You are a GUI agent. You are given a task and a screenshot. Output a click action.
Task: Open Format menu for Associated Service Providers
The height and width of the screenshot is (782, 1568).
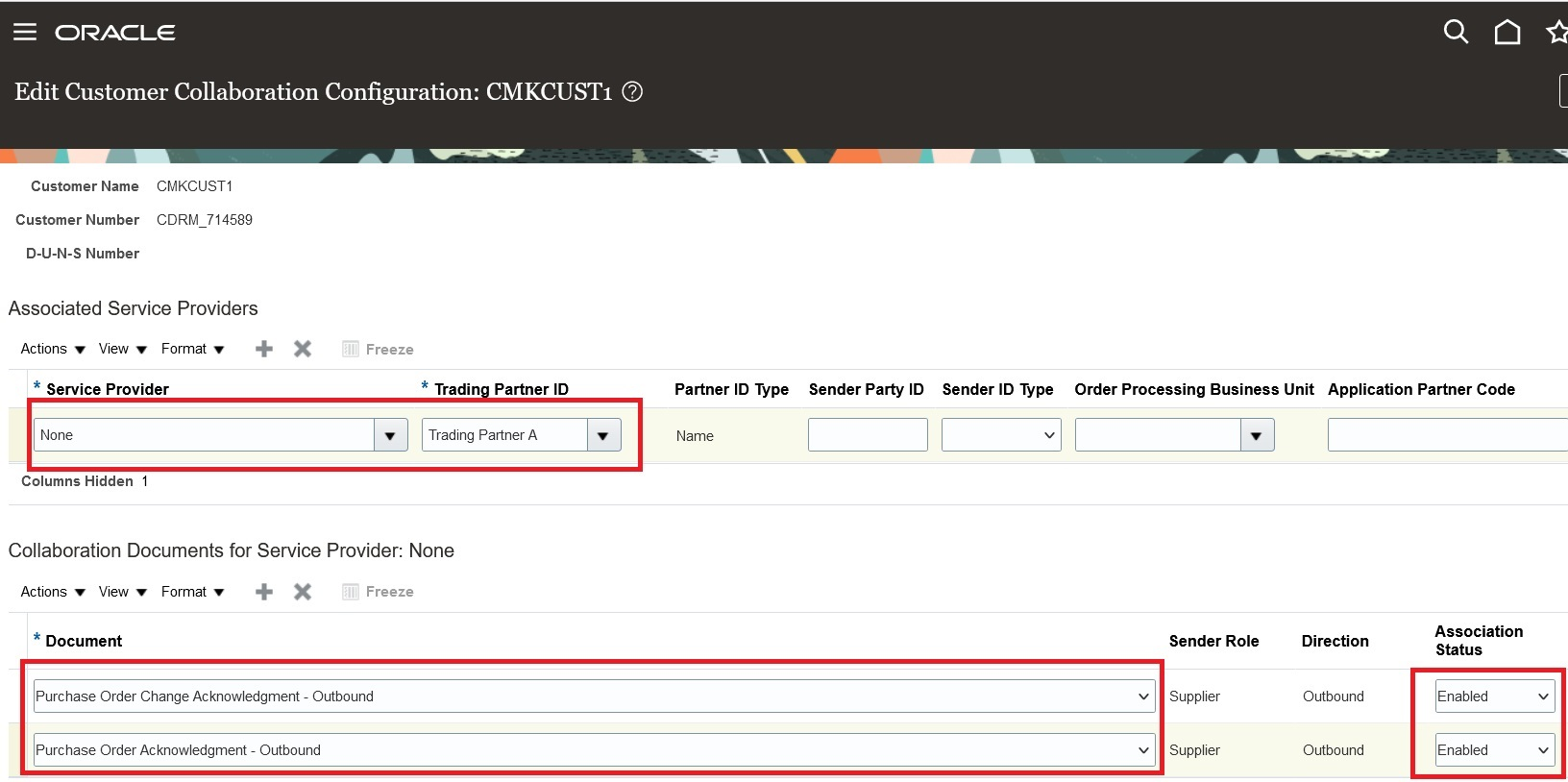(193, 349)
